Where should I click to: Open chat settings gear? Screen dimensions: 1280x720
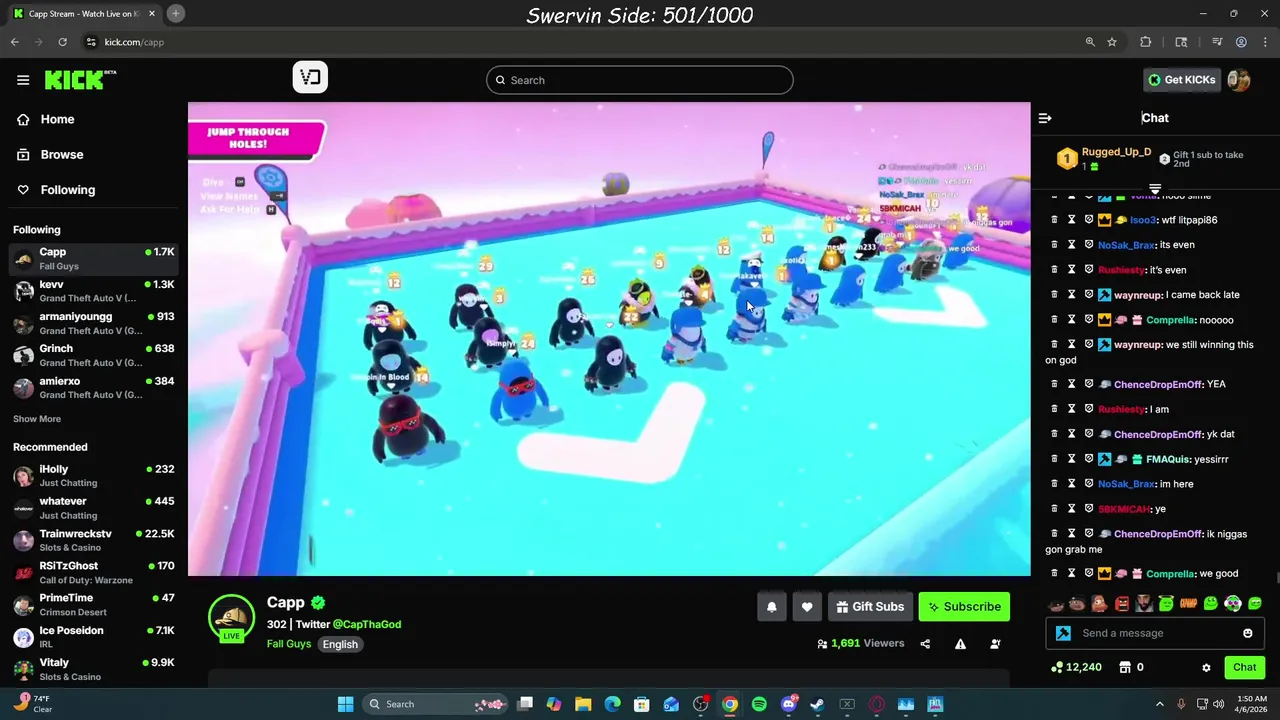click(1206, 667)
